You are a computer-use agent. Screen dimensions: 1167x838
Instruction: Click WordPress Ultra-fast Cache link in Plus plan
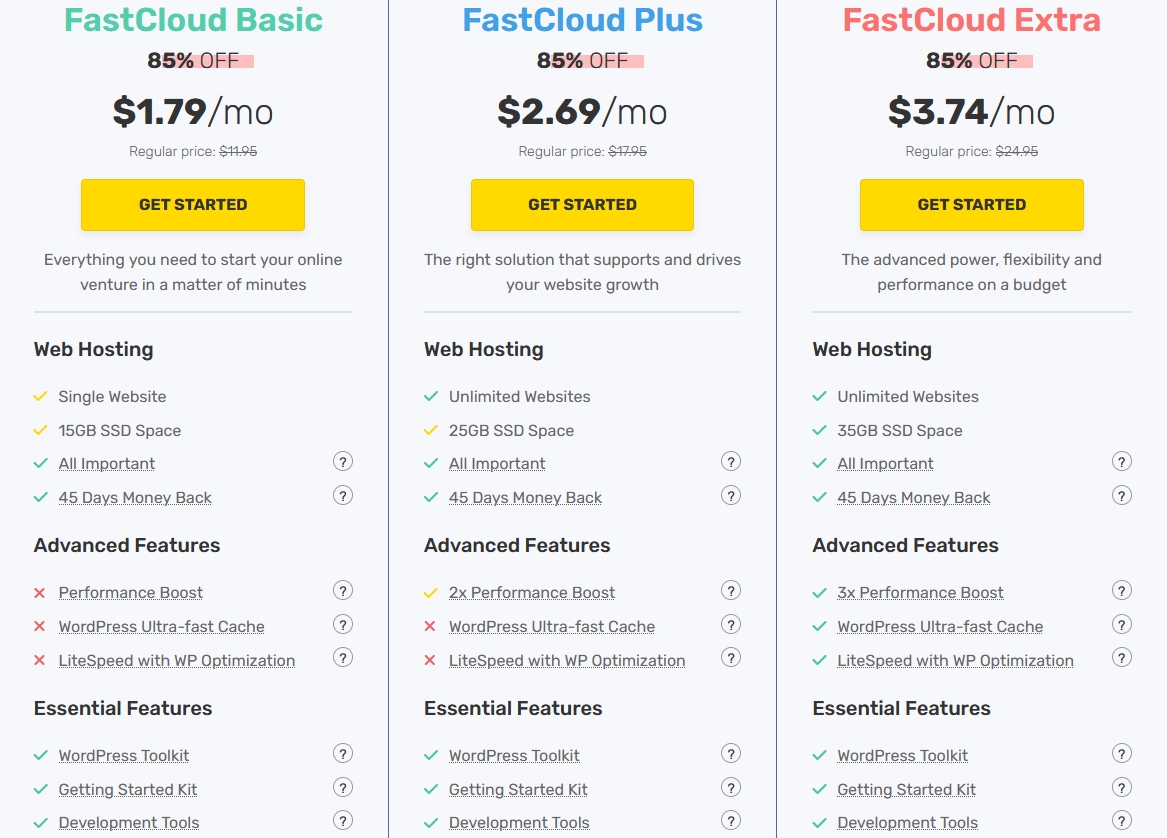tap(552, 627)
